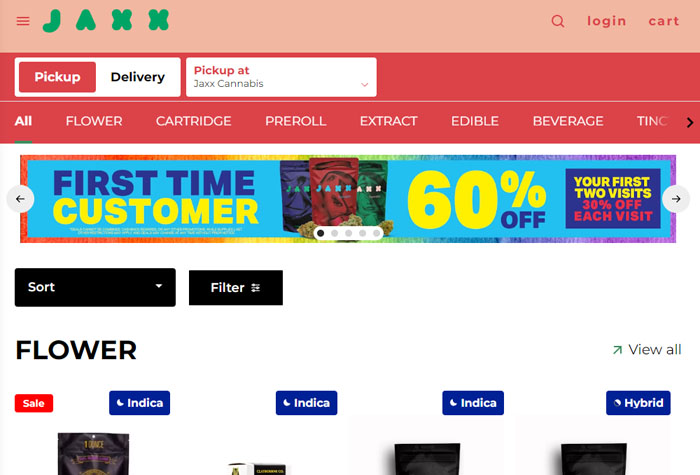Click the Hybrid strain badge
This screenshot has height=475, width=700.
tap(638, 403)
